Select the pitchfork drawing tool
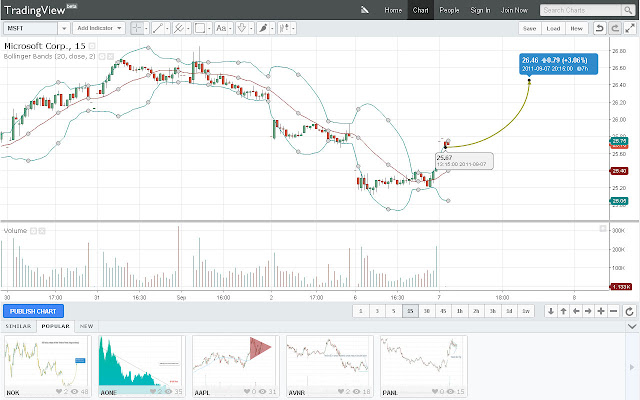The image size is (640, 400). coord(179,28)
